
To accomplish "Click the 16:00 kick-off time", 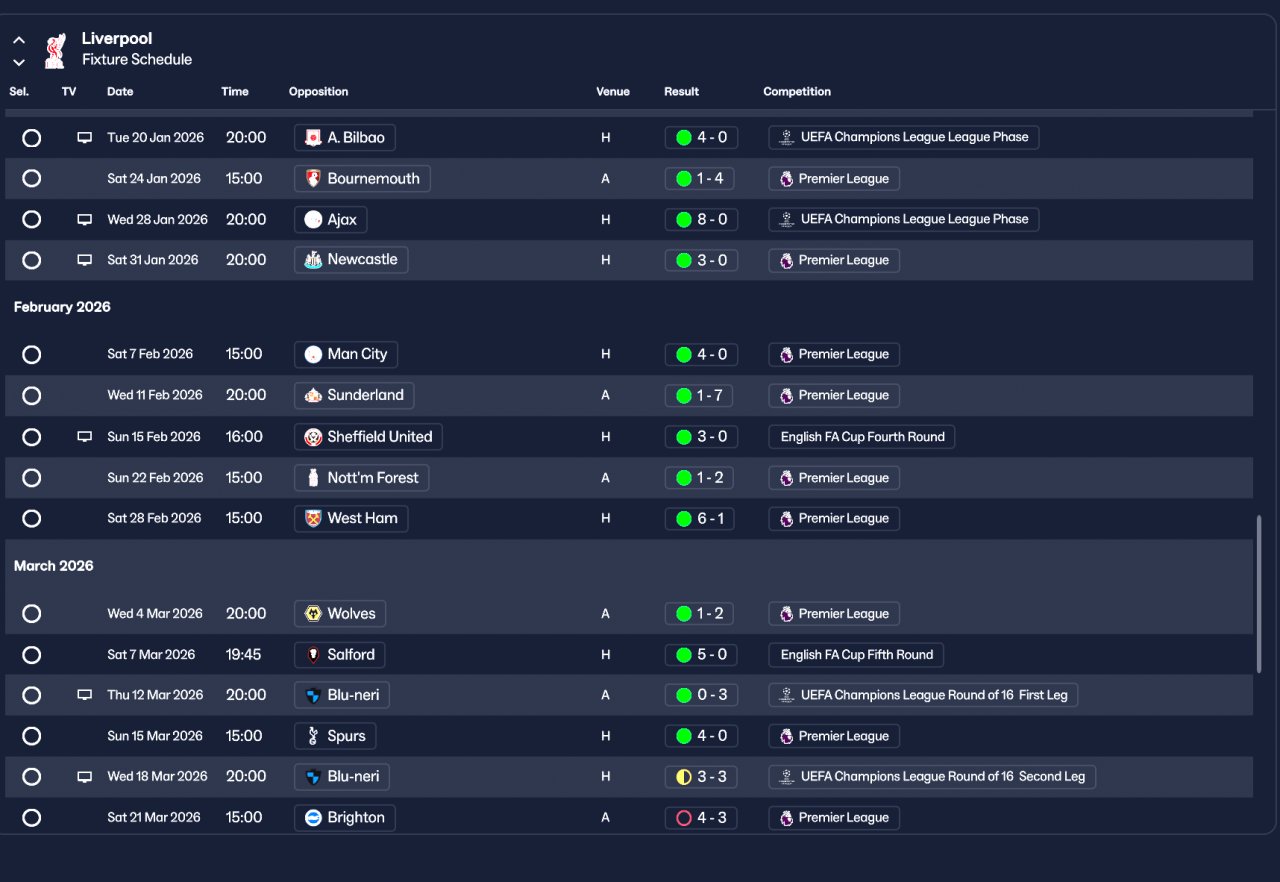I will click(244, 437).
